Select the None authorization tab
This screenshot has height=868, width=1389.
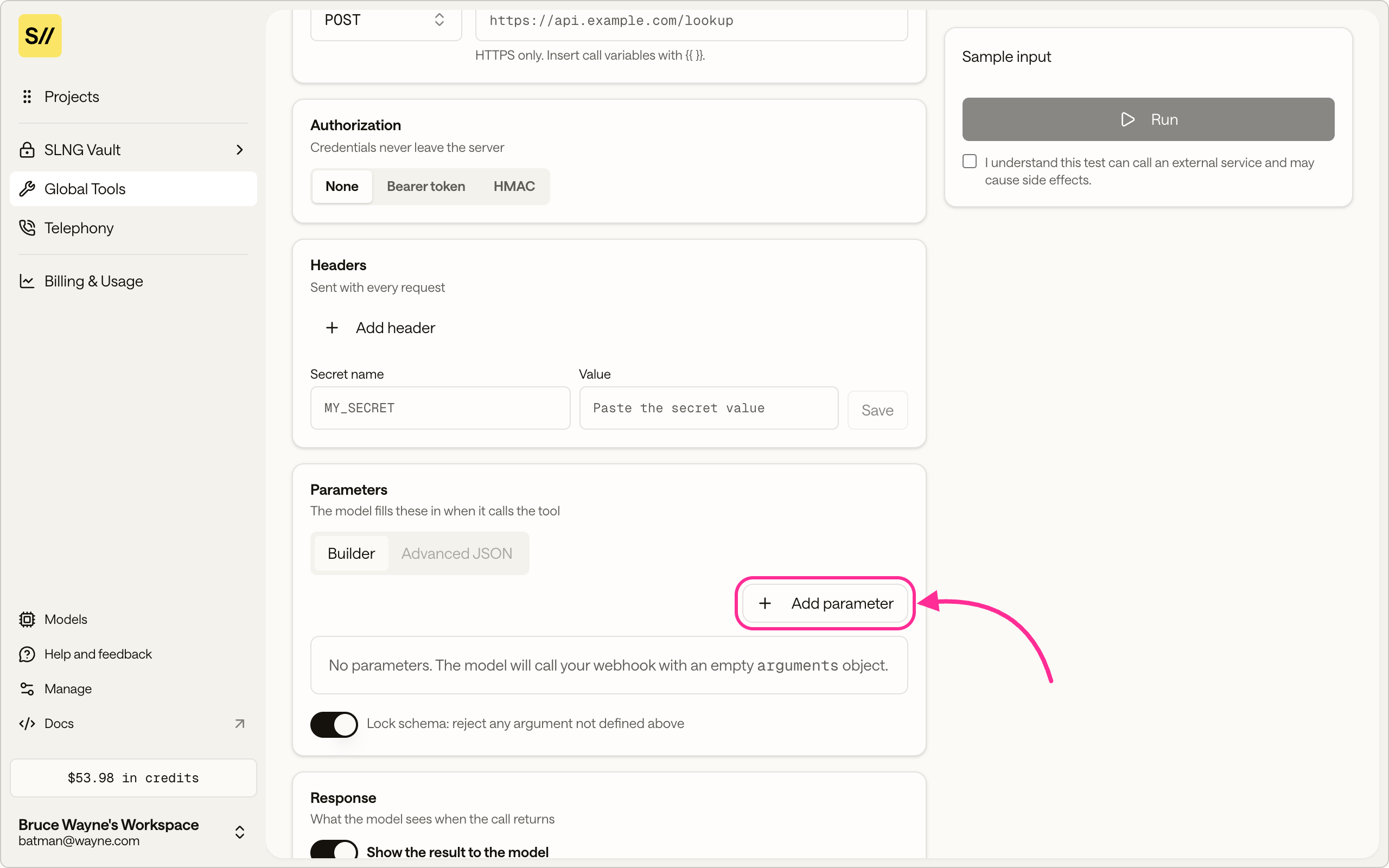[342, 186]
